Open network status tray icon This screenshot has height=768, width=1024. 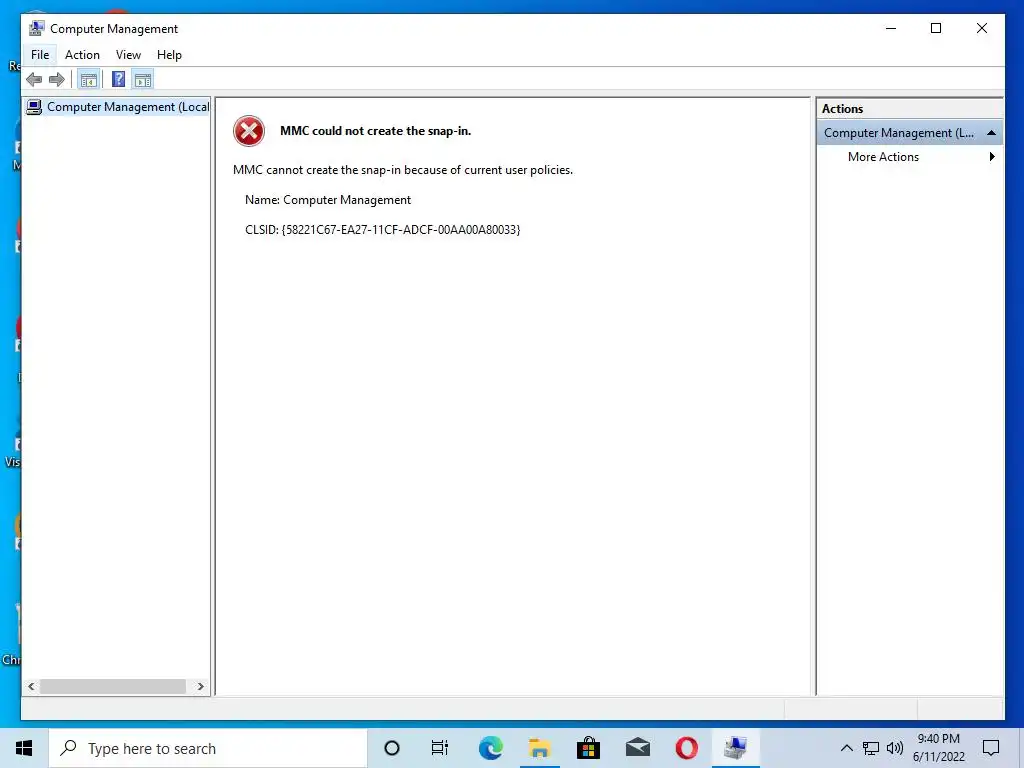click(x=871, y=748)
